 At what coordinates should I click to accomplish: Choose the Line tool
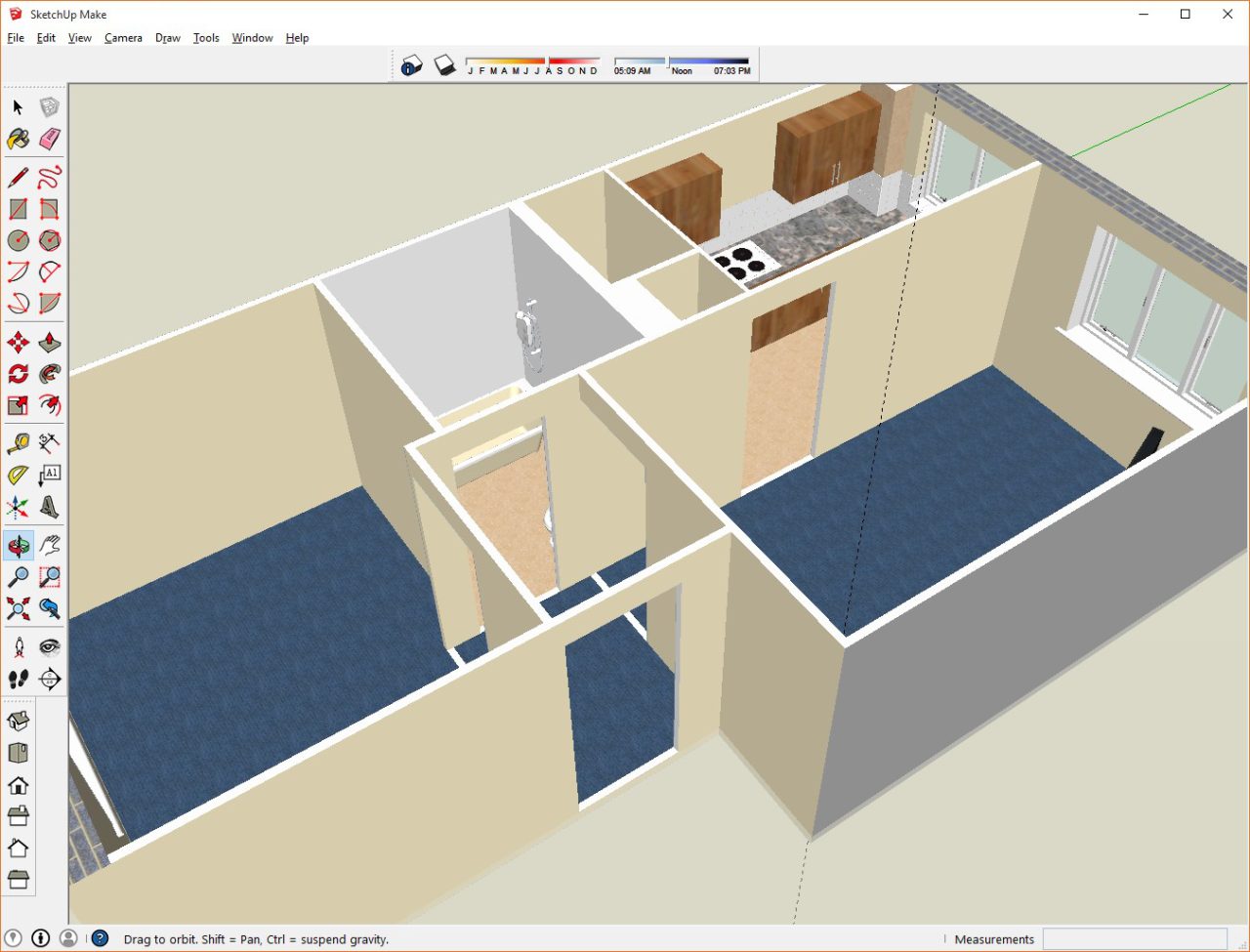[x=17, y=177]
